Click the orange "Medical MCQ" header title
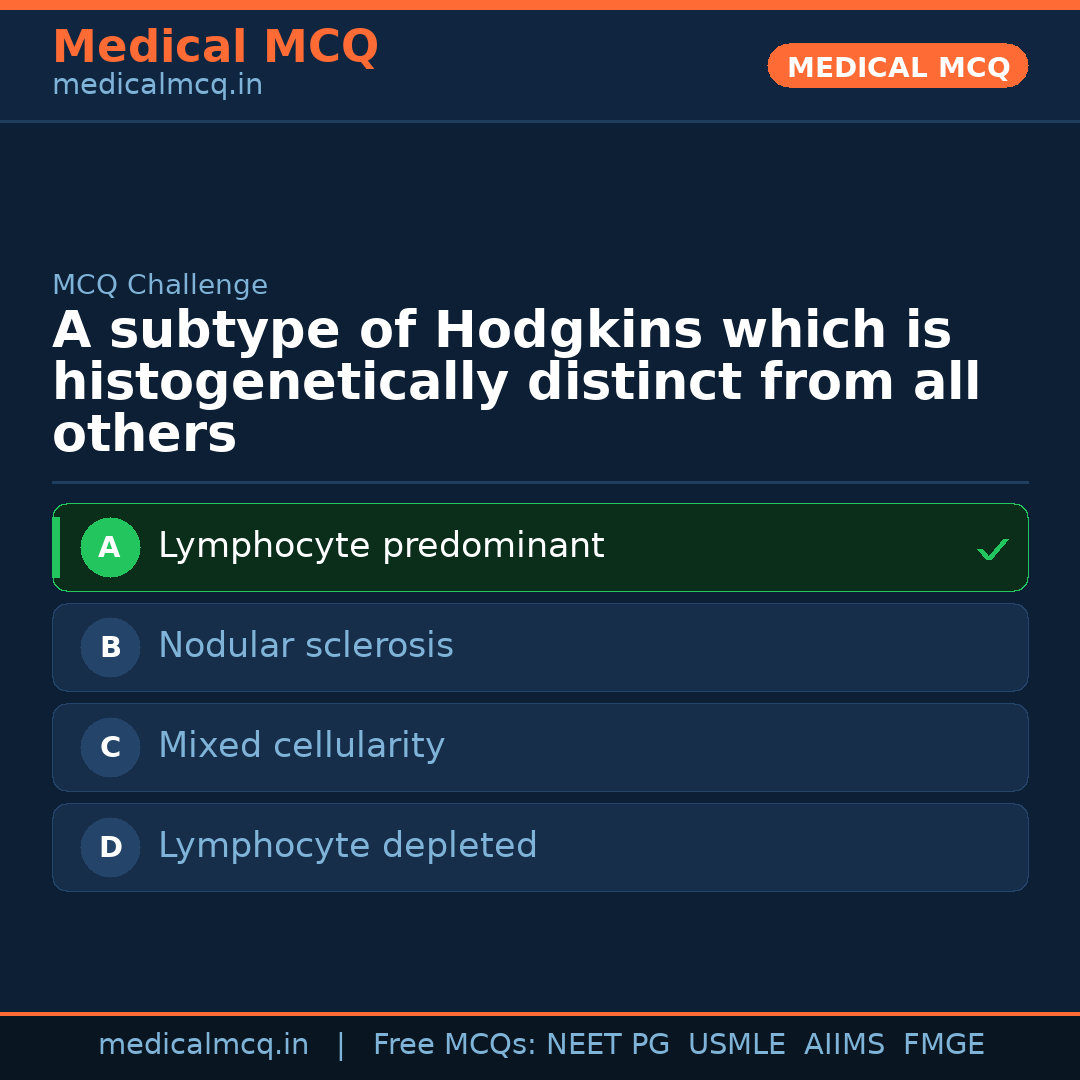This screenshot has width=1080, height=1080. 215,47
